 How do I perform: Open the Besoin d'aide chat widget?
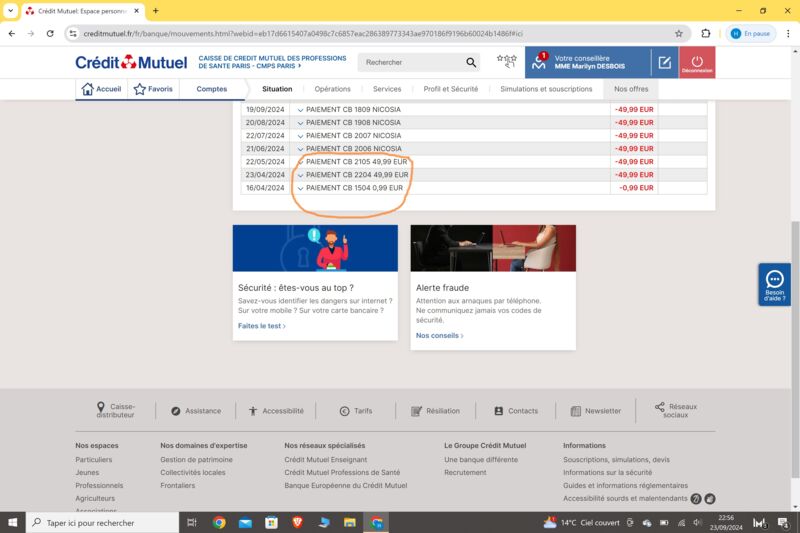(x=774, y=285)
